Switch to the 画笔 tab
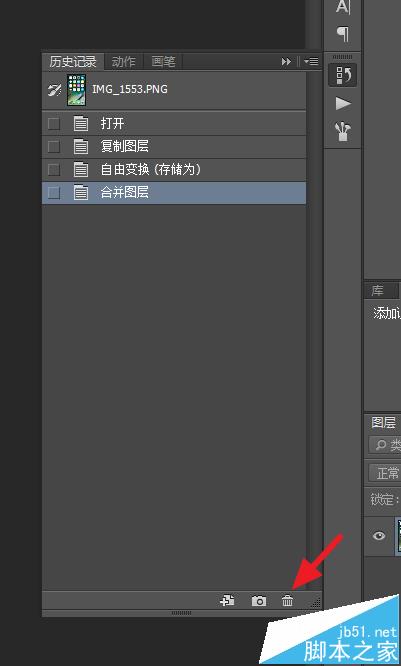The width and height of the screenshot is (401, 666). pyautogui.click(x=163, y=62)
